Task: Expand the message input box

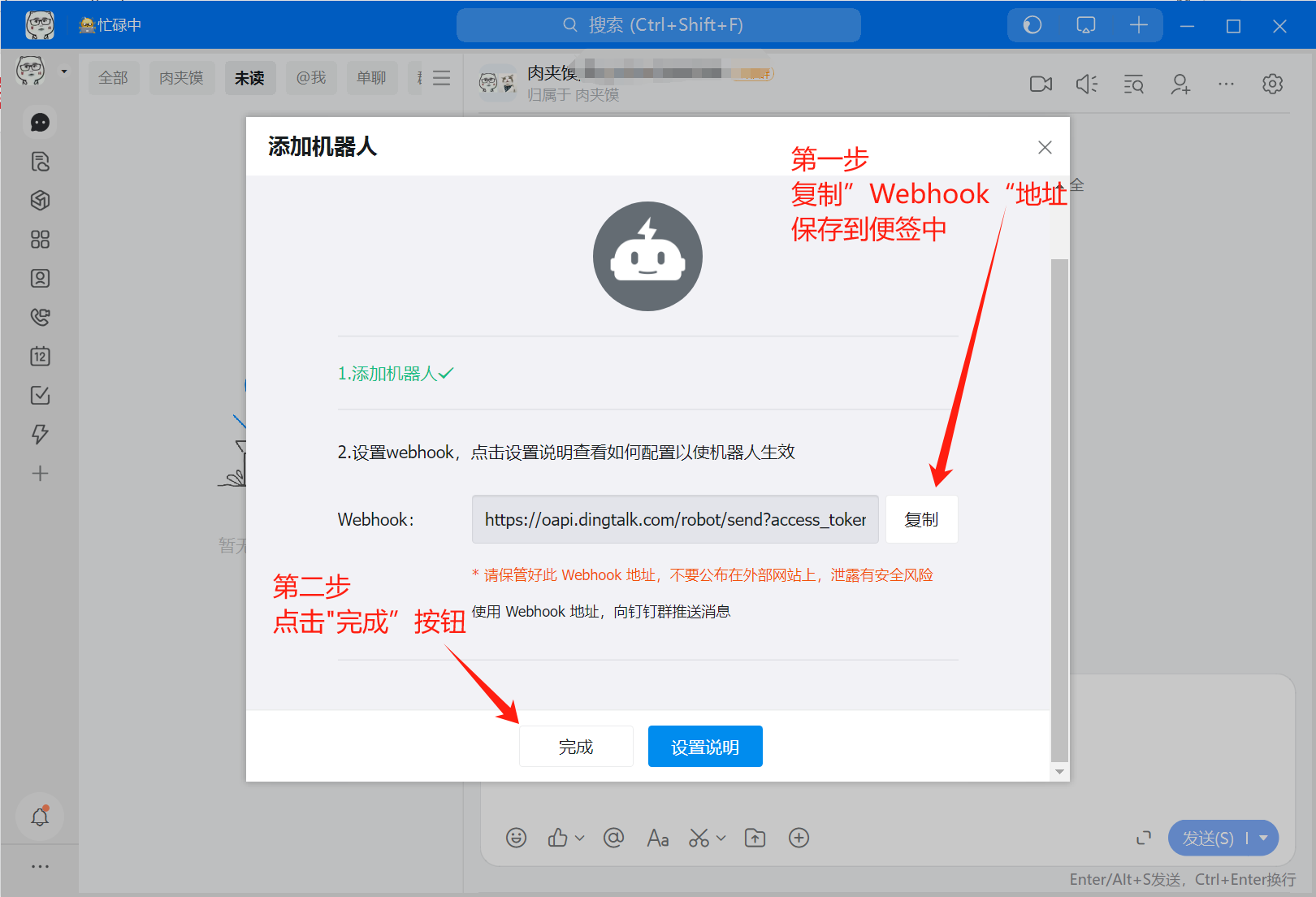Action: pos(1144,838)
